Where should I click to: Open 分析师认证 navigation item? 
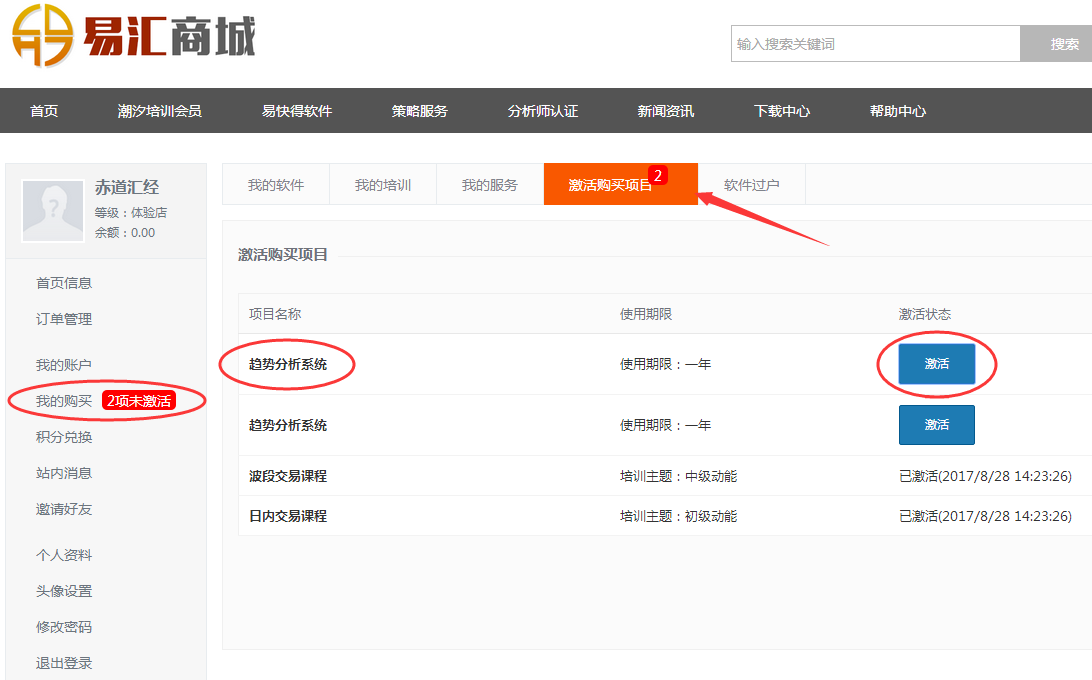[543, 111]
